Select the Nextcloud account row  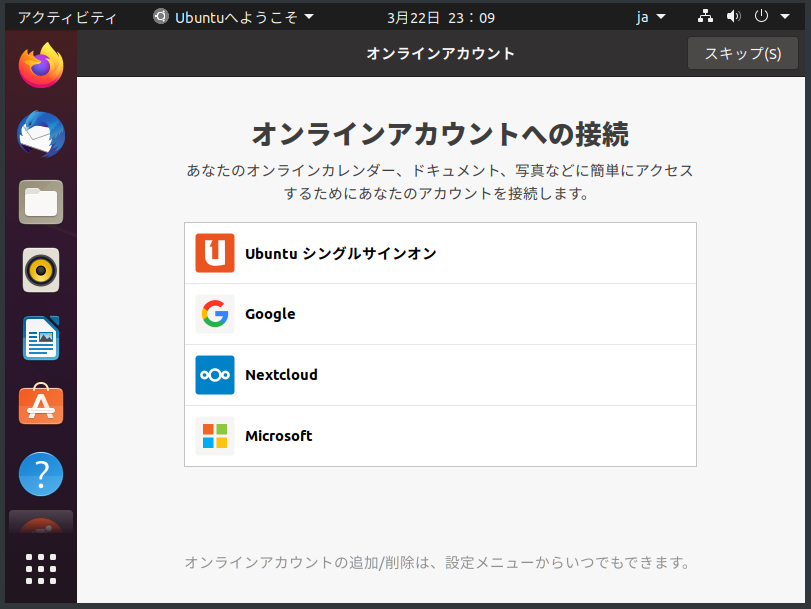[x=440, y=375]
